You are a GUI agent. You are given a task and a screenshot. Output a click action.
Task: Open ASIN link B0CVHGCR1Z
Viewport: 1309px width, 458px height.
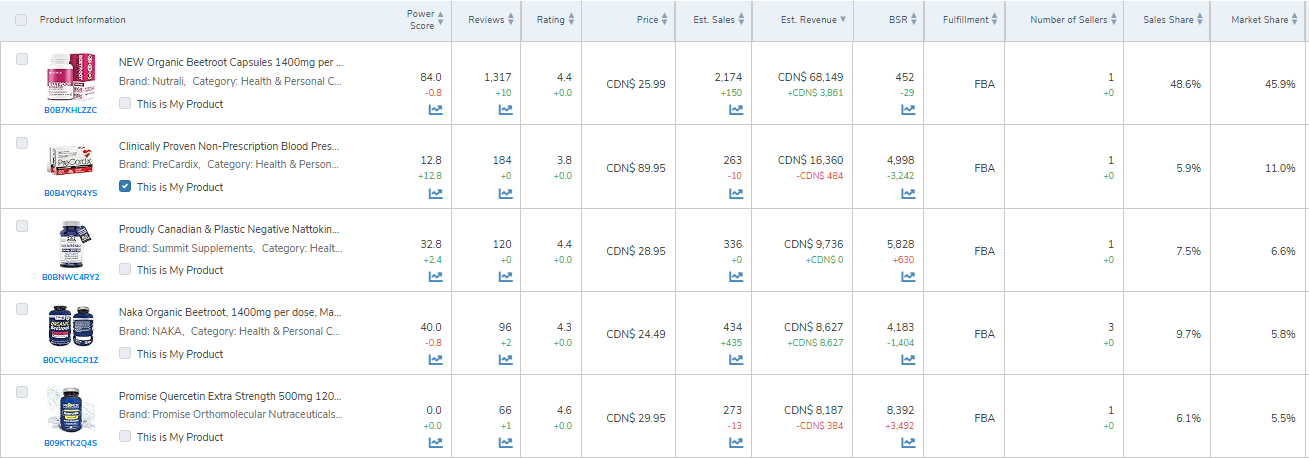pos(71,359)
